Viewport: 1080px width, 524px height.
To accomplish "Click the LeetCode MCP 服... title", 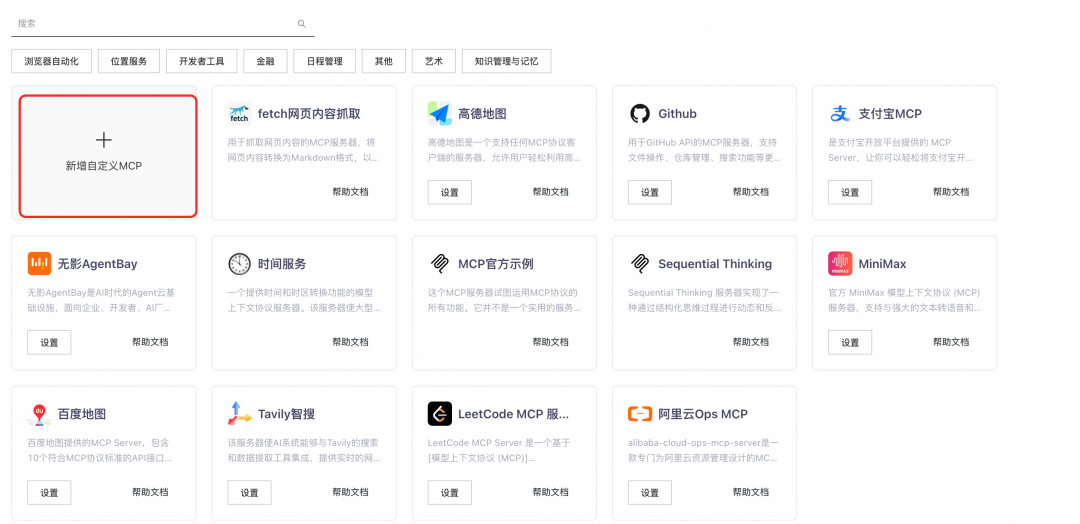I will coord(513,414).
